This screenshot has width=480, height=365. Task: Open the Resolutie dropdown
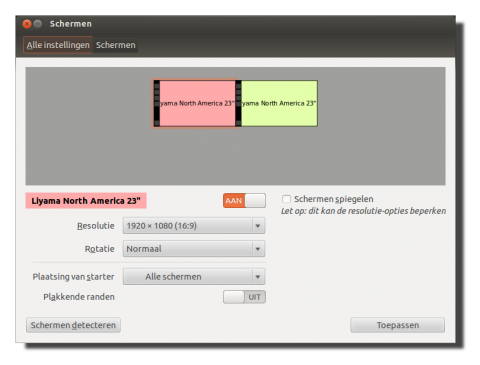(x=194, y=226)
